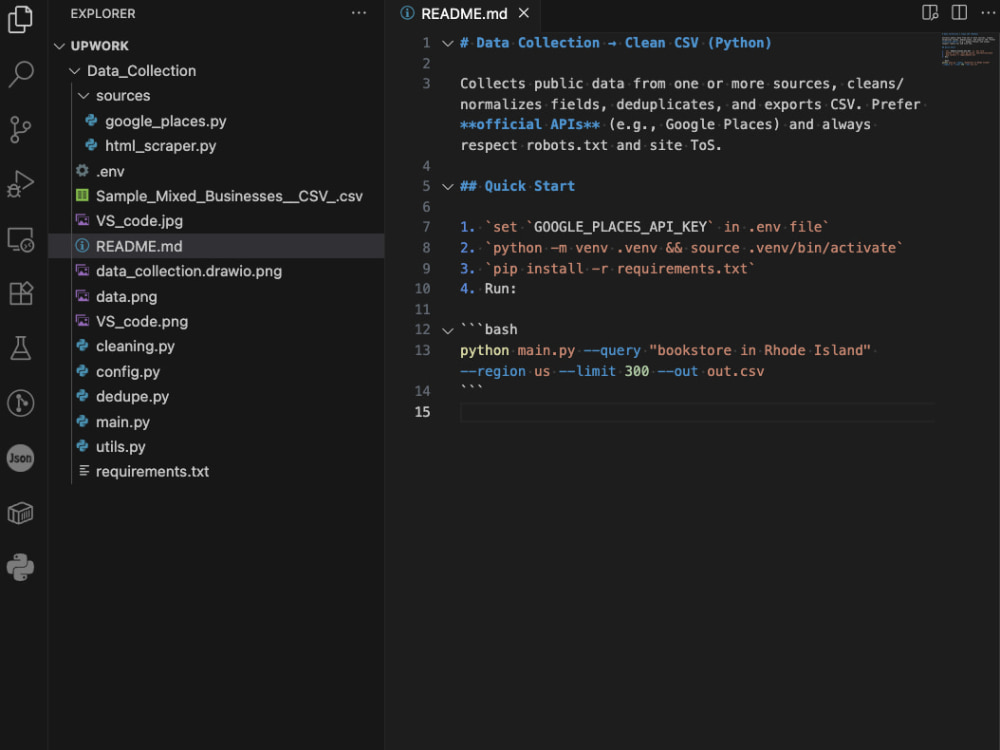This screenshot has width=1000, height=750.
Task: Collapse the Data_Collection folder
Action: [x=75, y=71]
